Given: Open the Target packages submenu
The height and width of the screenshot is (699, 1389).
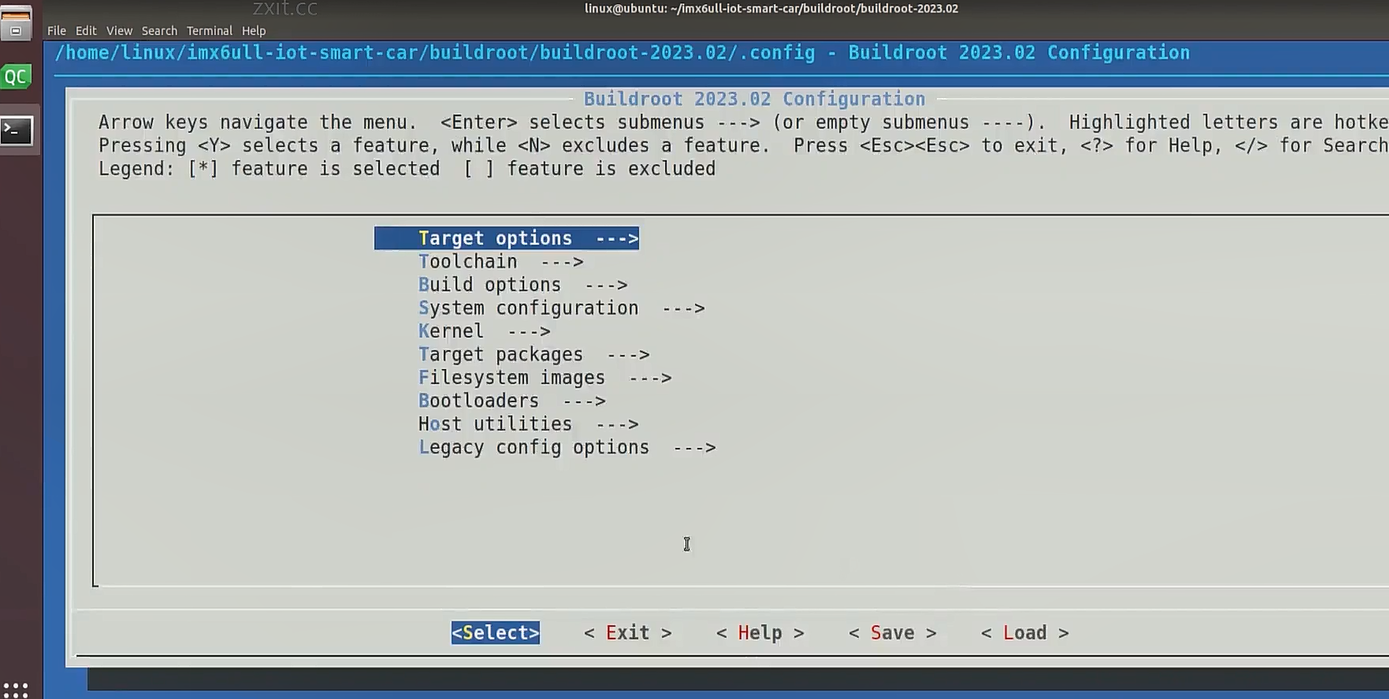Looking at the screenshot, I should tap(533, 354).
